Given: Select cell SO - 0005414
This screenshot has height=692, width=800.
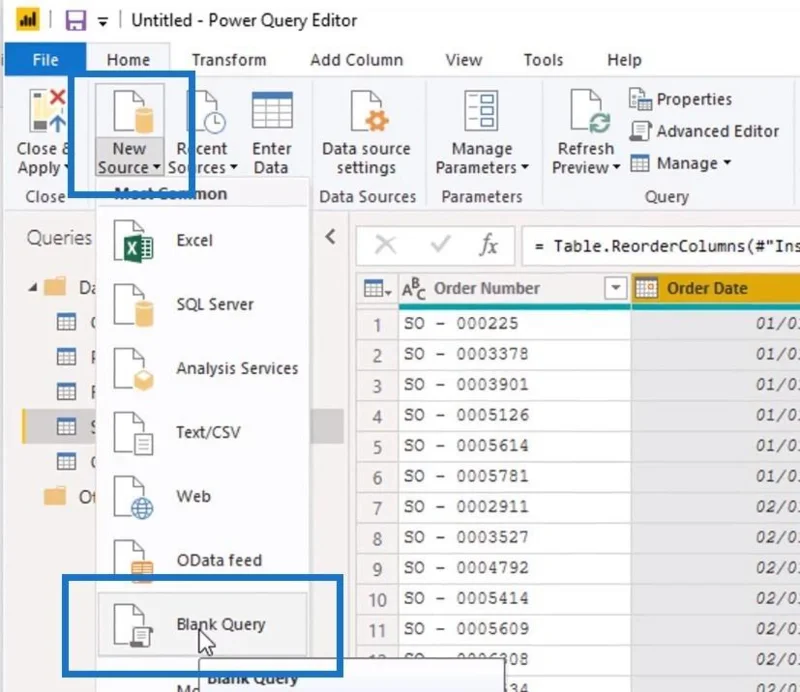Looking at the screenshot, I should (x=514, y=599).
